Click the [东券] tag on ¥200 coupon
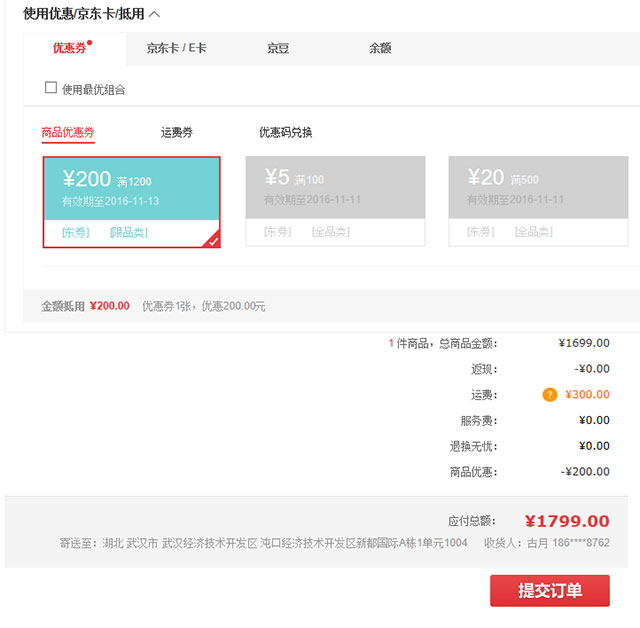Image resolution: width=640 pixels, height=628 pixels. pyautogui.click(x=75, y=233)
